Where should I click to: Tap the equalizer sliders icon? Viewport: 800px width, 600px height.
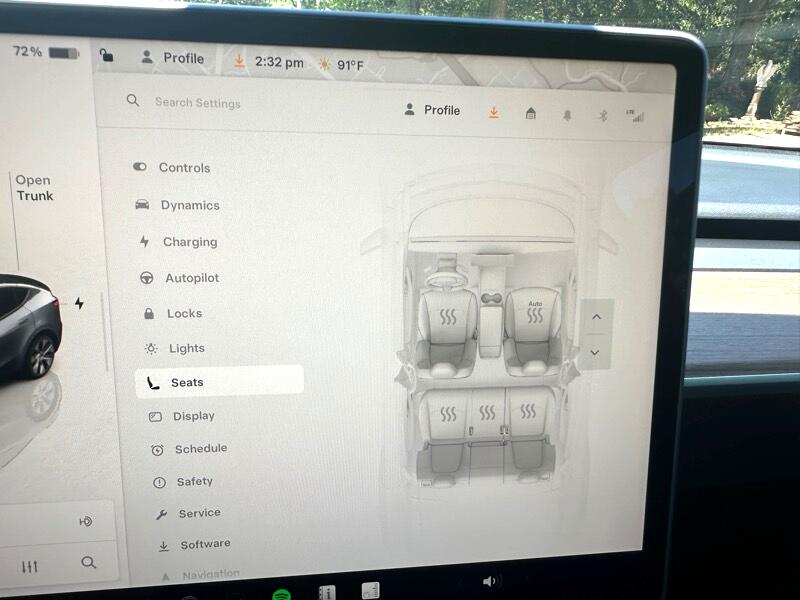pyautogui.click(x=30, y=567)
